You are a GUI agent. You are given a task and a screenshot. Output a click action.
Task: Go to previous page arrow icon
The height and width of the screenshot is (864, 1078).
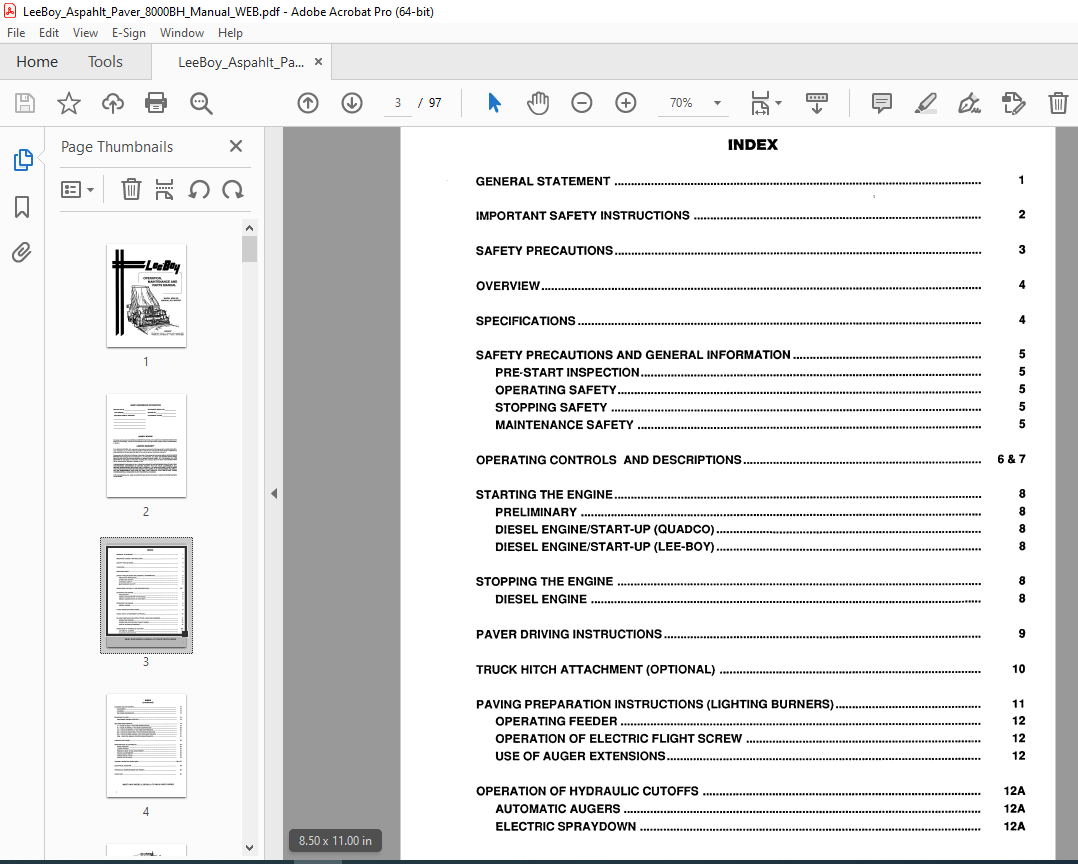pyautogui.click(x=308, y=103)
